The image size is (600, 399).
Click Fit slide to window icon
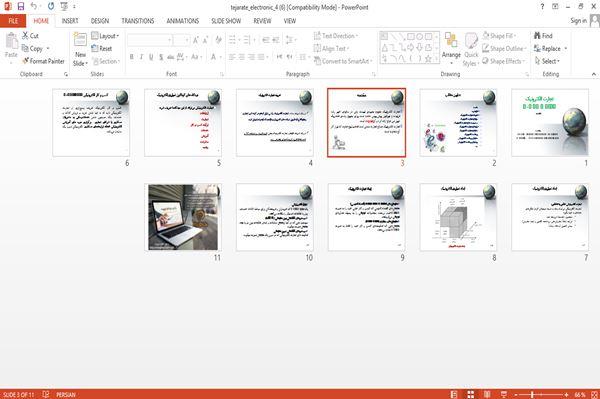point(594,394)
